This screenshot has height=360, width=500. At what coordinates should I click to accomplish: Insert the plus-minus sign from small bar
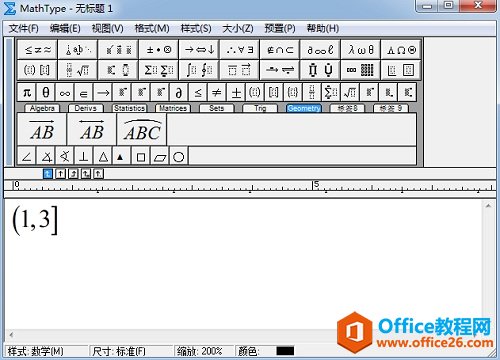[236, 92]
